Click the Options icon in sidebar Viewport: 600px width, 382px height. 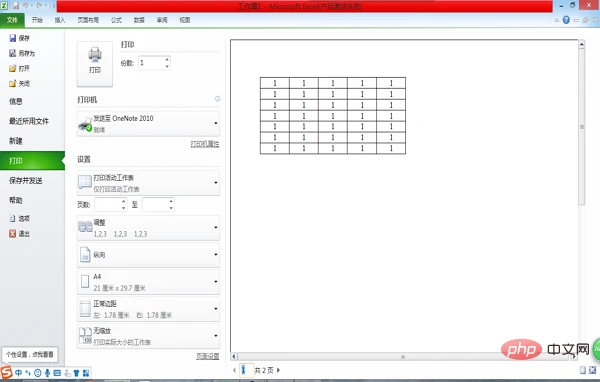(x=13, y=218)
